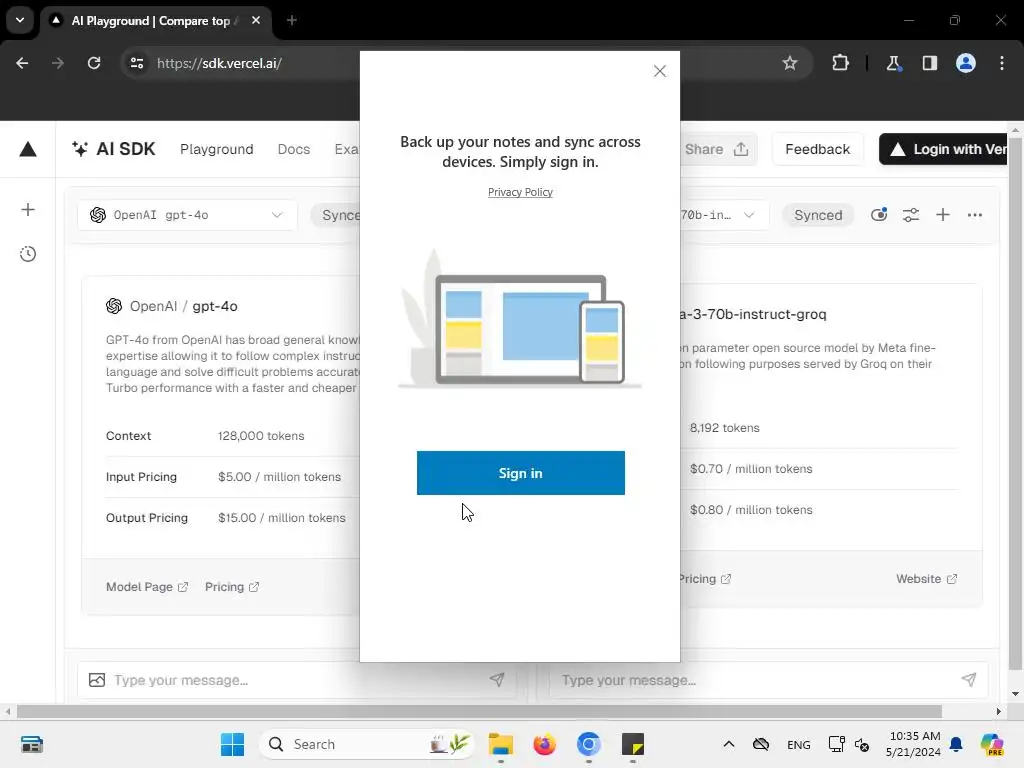Open browser extensions puzzle icon

(x=840, y=63)
